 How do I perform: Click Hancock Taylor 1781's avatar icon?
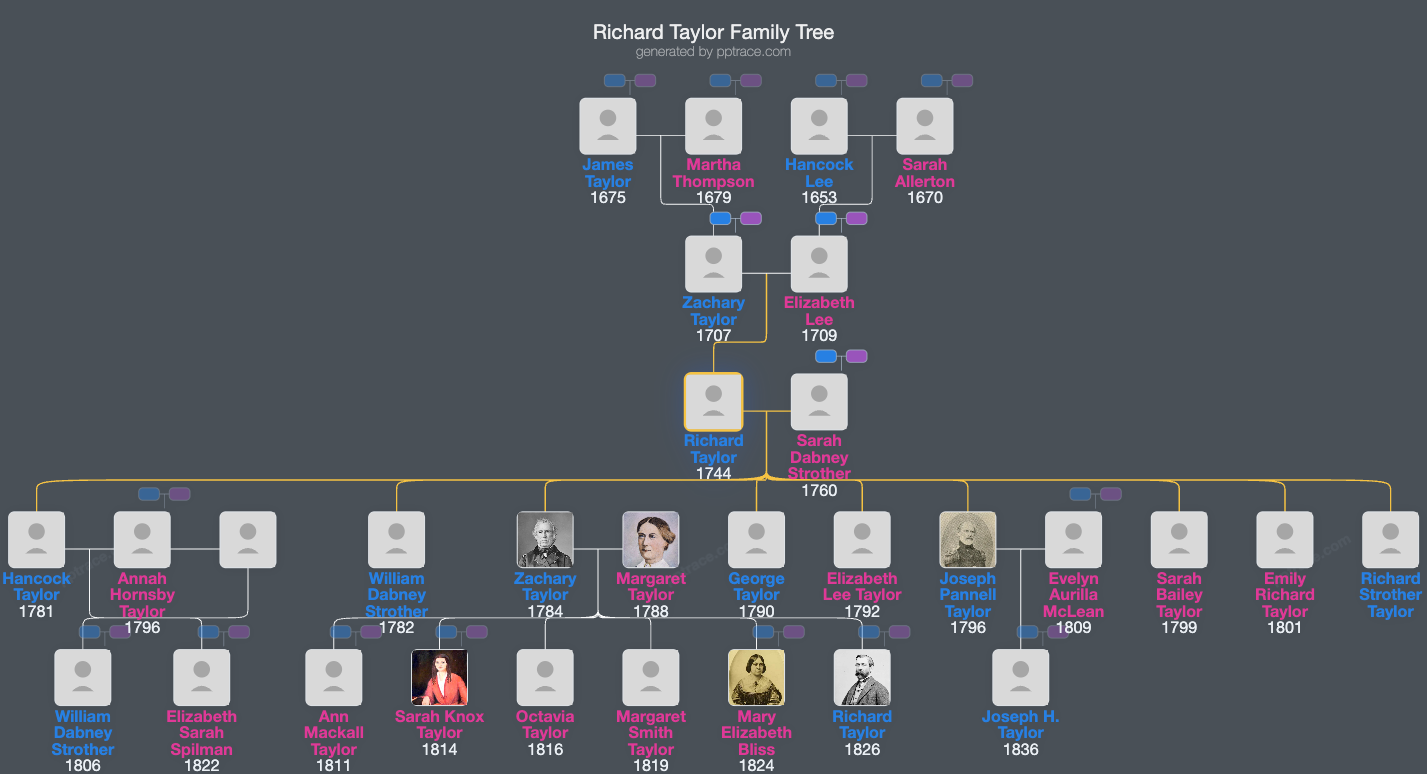click(37, 538)
